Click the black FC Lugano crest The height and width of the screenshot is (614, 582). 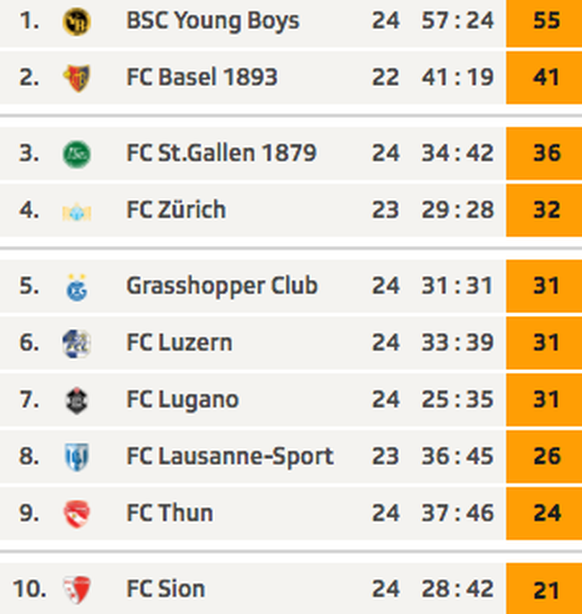(77, 401)
